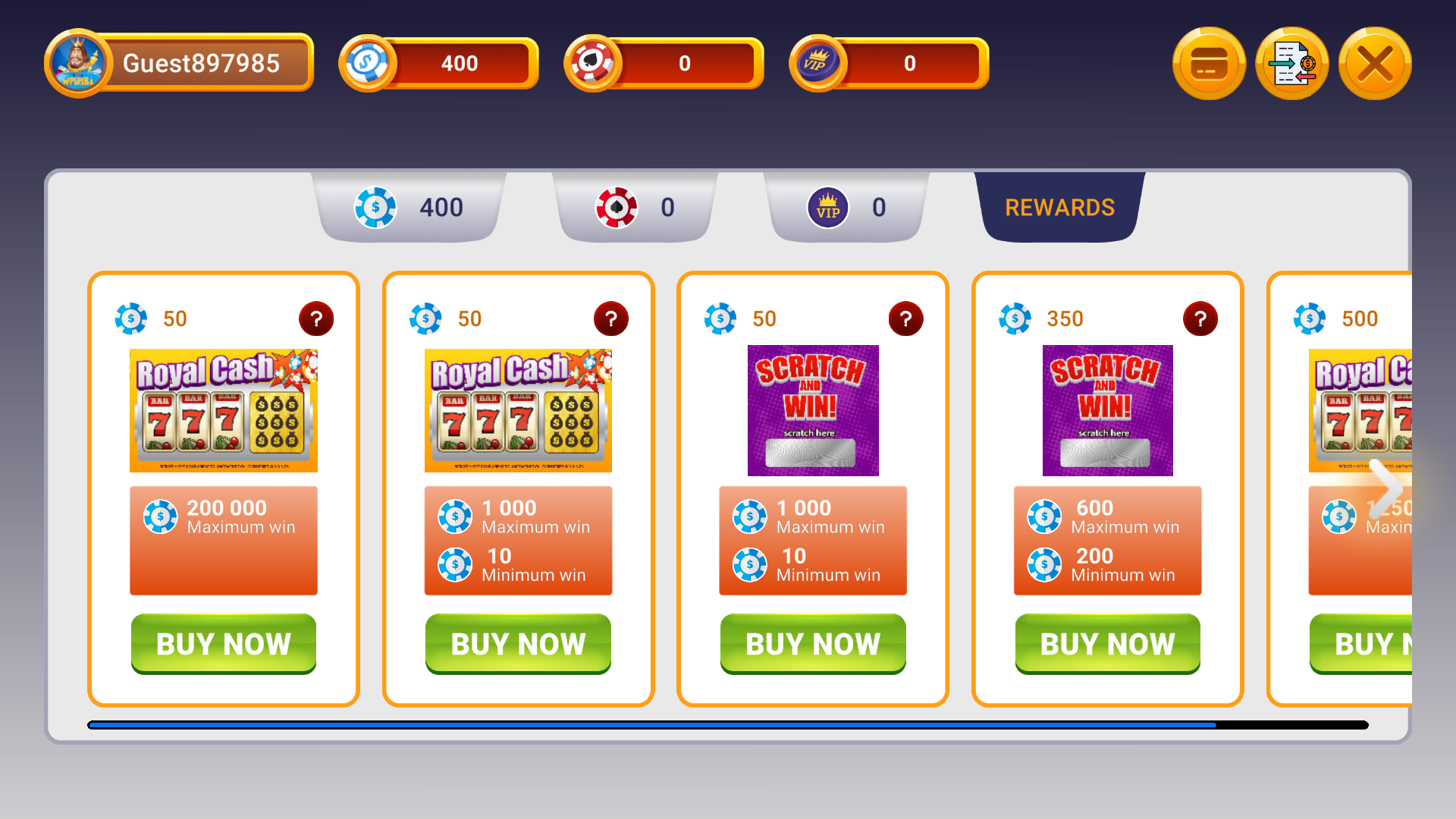Image resolution: width=1456 pixels, height=819 pixels.
Task: Select the red chips 0 tab
Action: point(635,208)
